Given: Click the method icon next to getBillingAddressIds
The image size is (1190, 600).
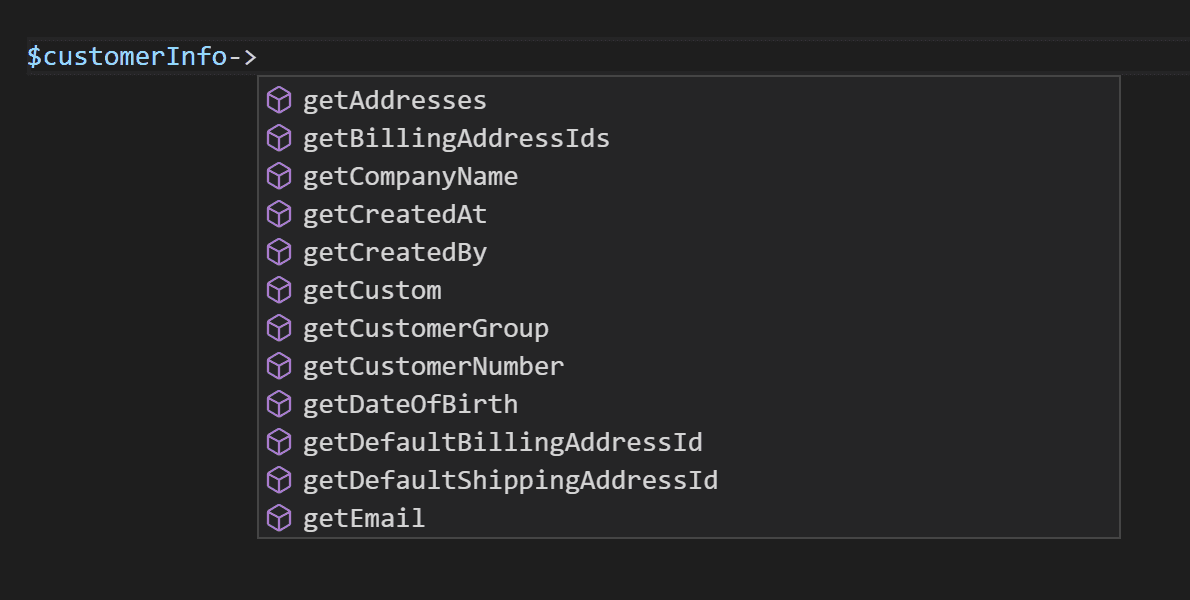Looking at the screenshot, I should click(x=278, y=138).
